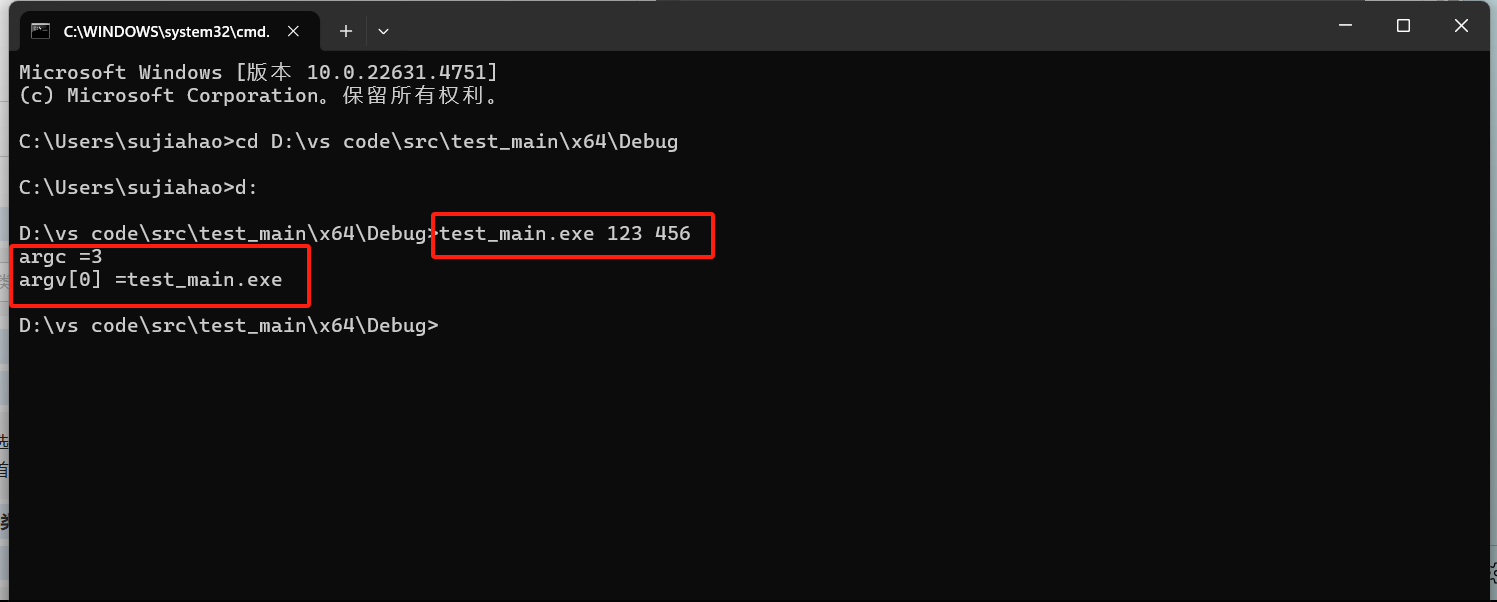Expand the new tab profile dropdown
Viewport: 1497px width, 602px height.
tap(382, 31)
